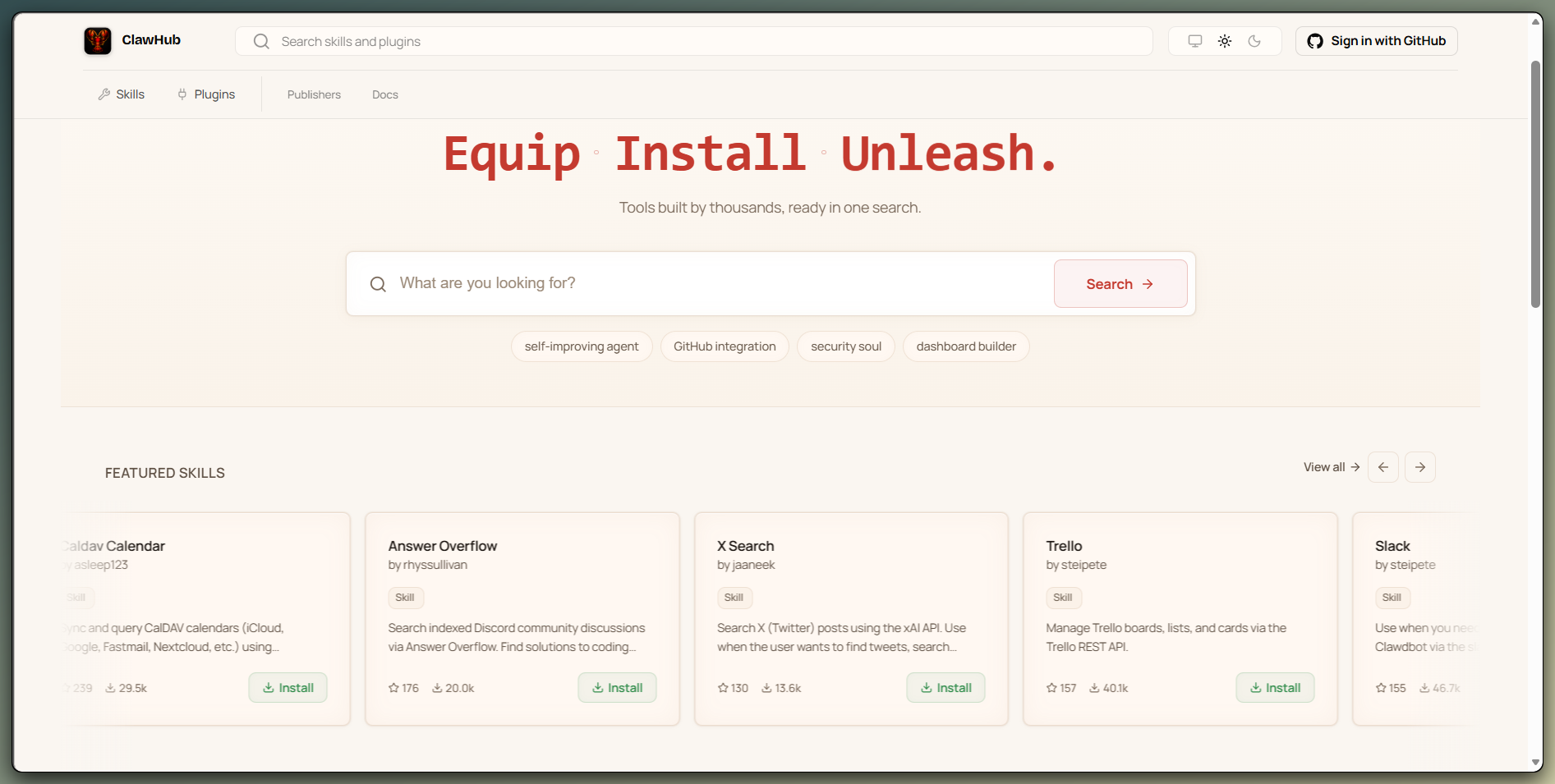
Task: Click the scrollbar up arrow
Action: 1535,21
